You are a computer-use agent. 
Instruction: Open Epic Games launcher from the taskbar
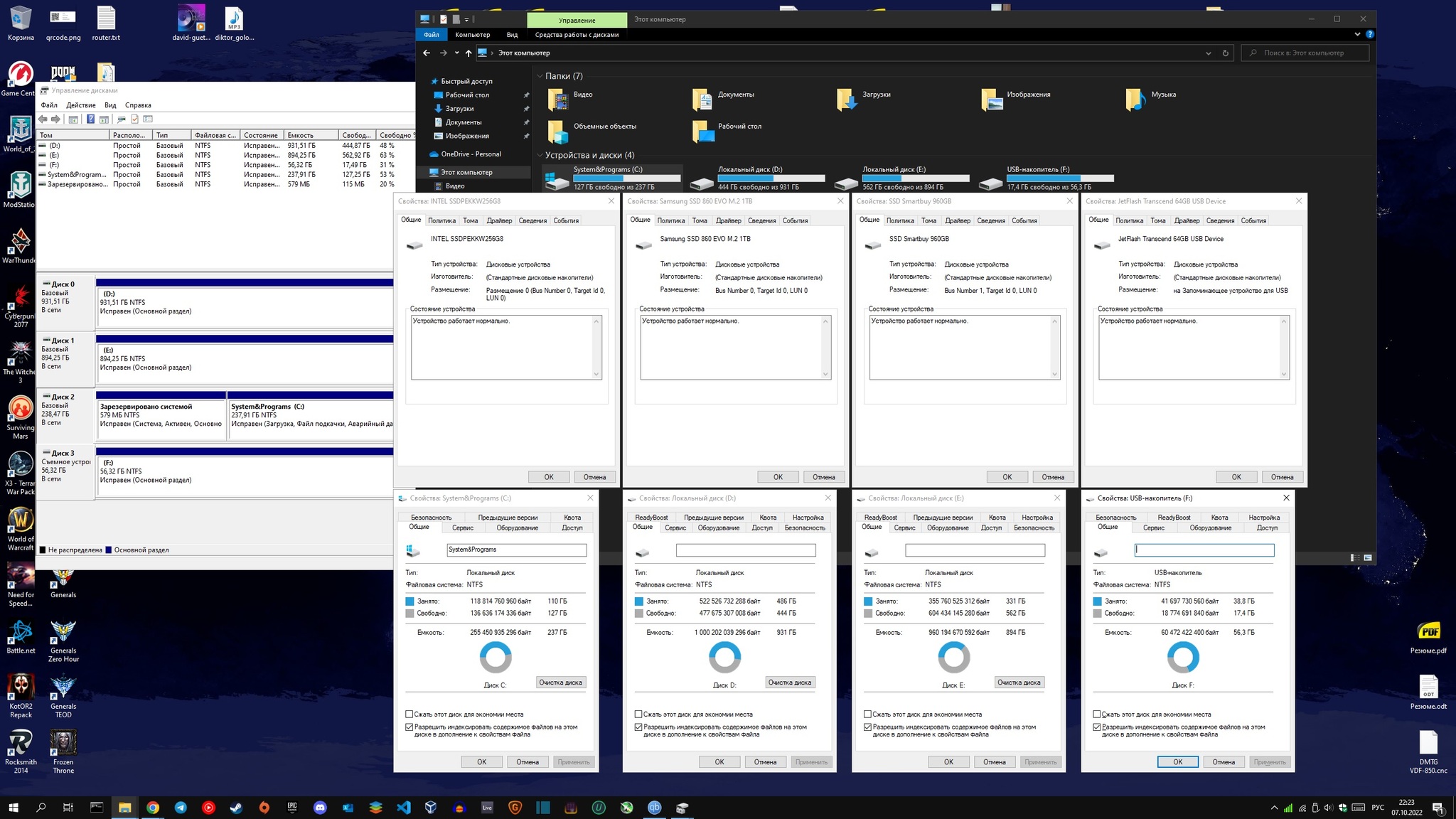click(292, 808)
